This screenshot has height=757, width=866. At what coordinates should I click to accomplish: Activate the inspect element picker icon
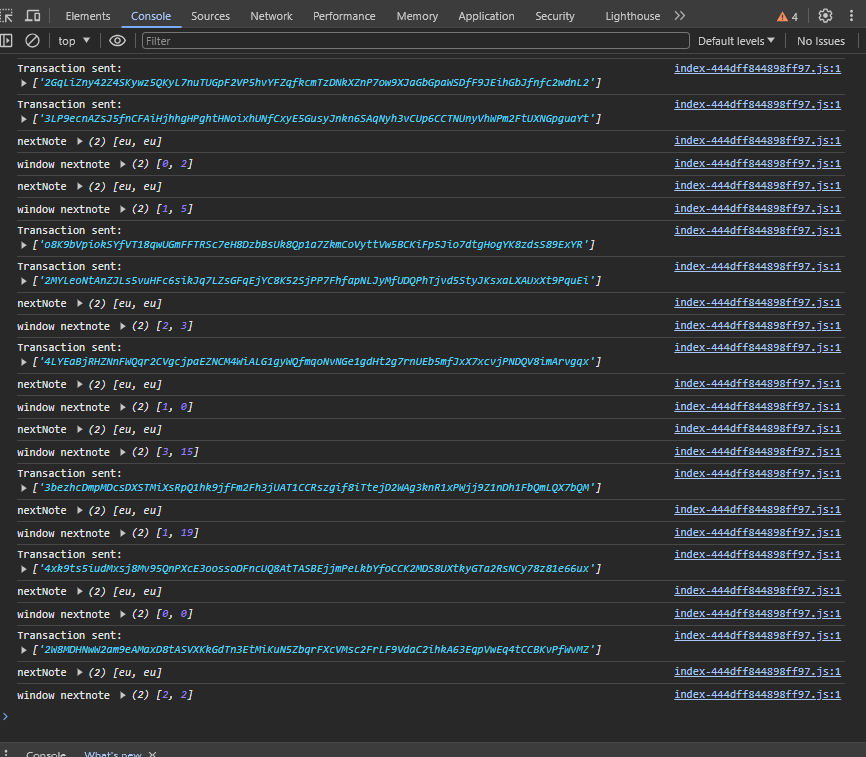[x=7, y=16]
